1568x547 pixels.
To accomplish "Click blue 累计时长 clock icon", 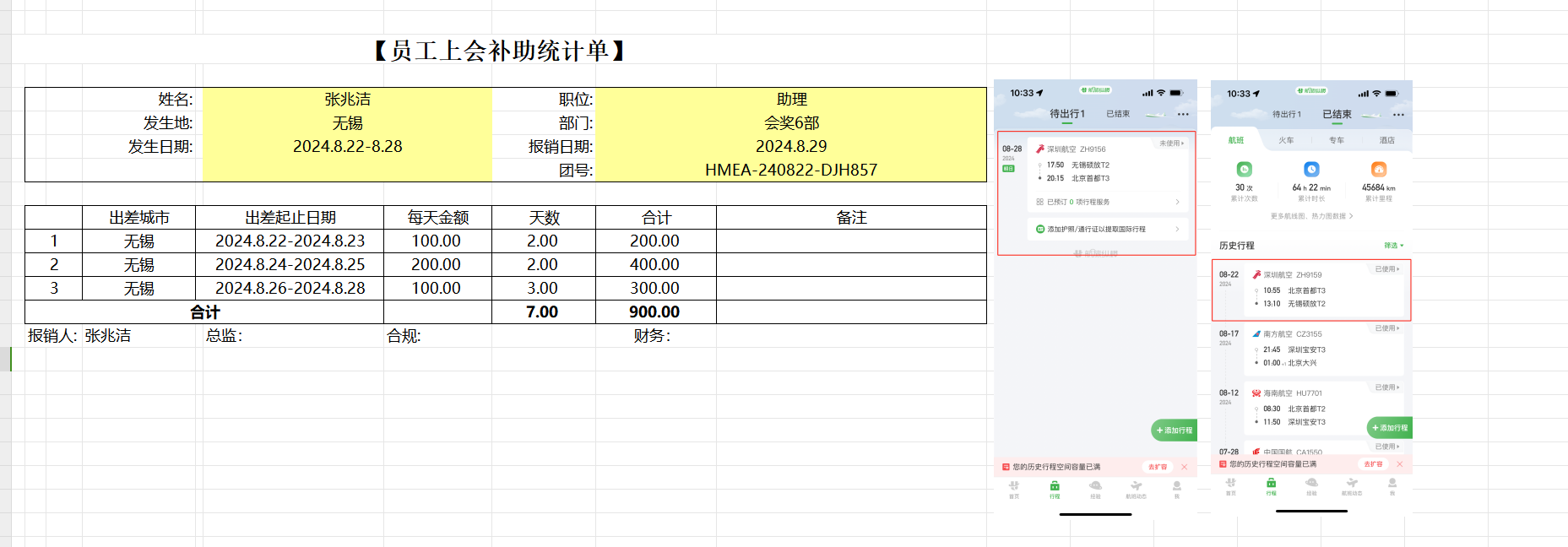I will point(1311,170).
